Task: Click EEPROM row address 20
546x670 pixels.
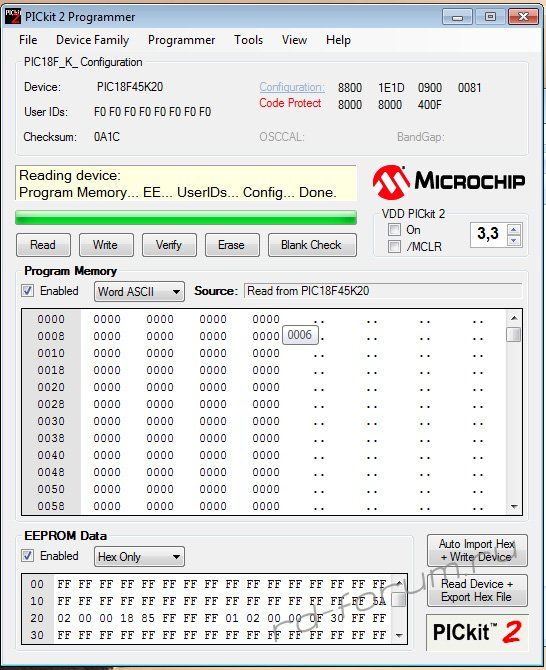Action: click(x=37, y=618)
